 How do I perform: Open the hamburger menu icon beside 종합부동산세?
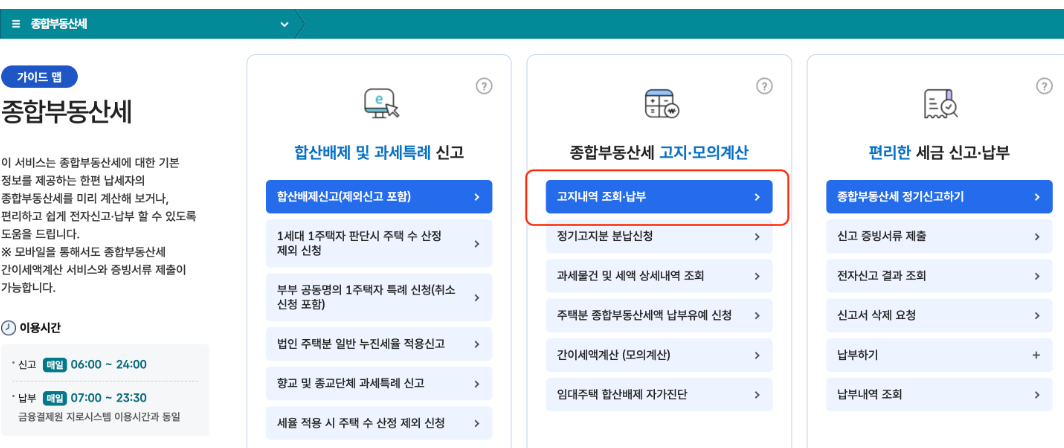tap(16, 24)
